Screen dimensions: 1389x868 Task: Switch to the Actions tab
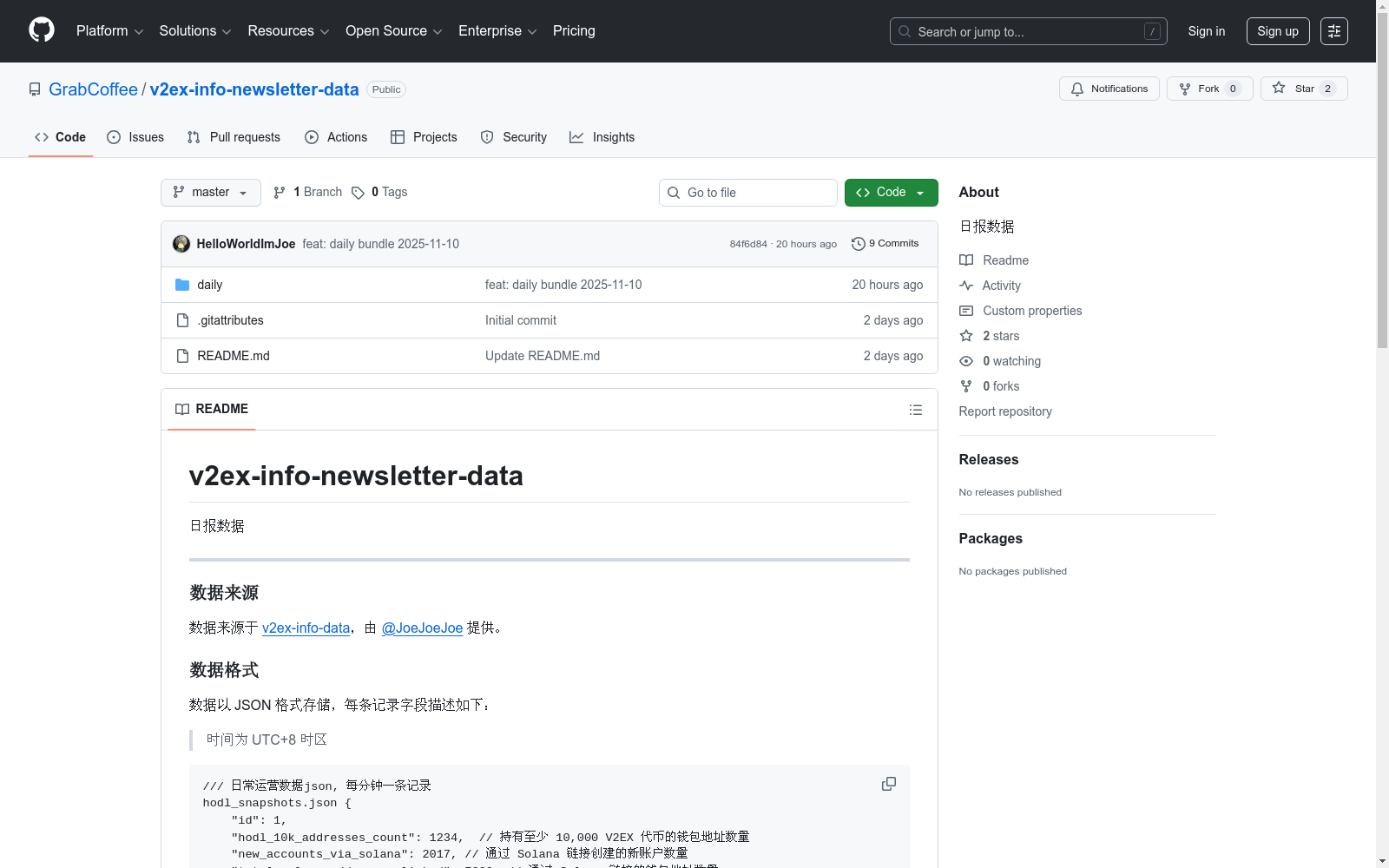(336, 137)
